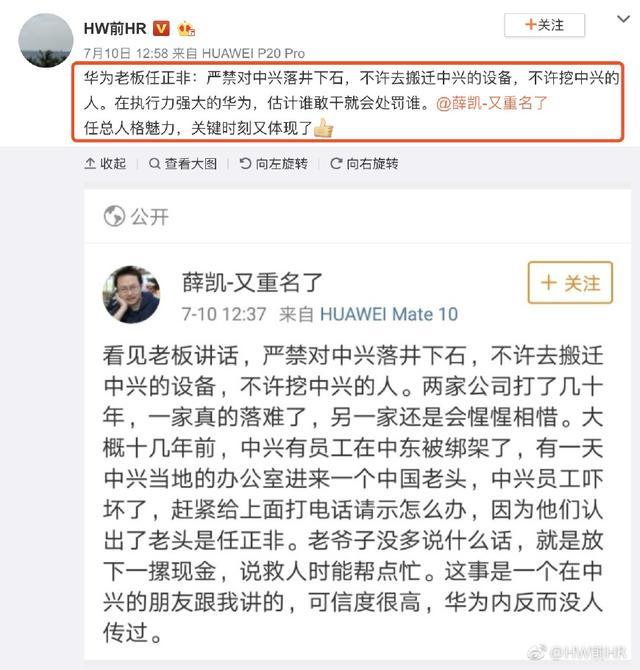The height and width of the screenshot is (670, 640).
Task: Open 薛凯-又重名了 profile photo
Action: [131, 294]
